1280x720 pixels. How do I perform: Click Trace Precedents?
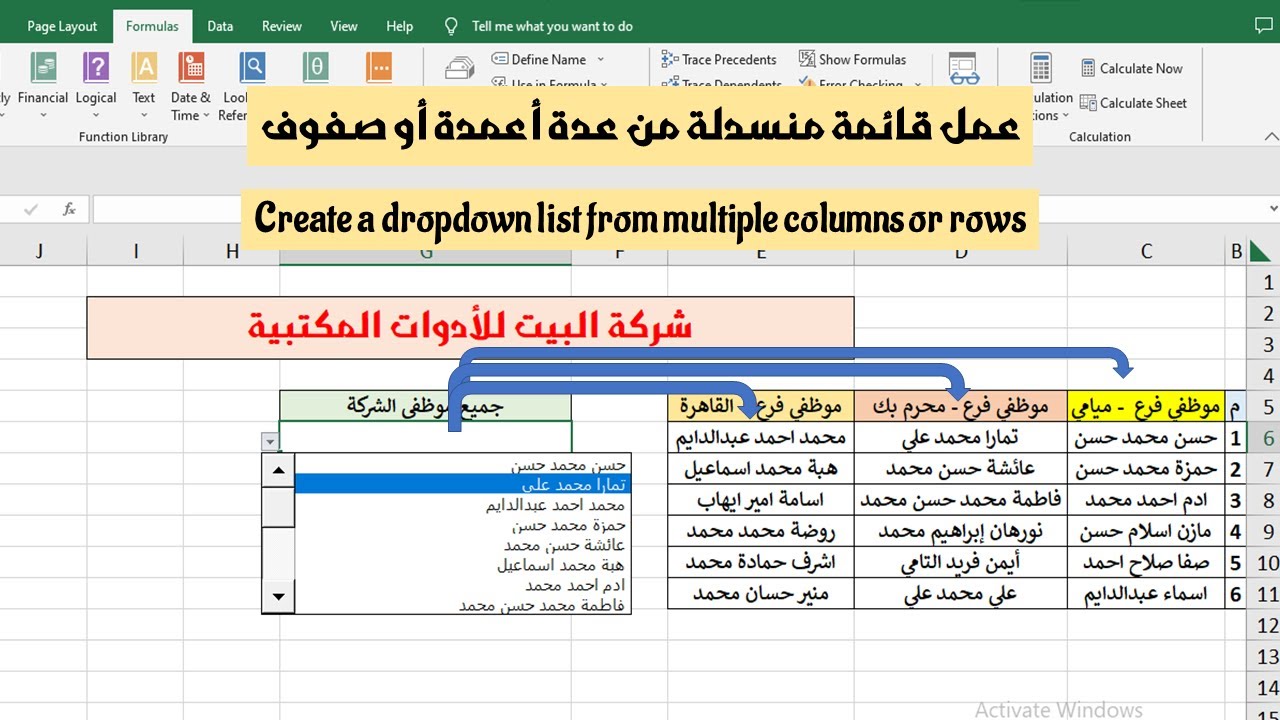719,59
